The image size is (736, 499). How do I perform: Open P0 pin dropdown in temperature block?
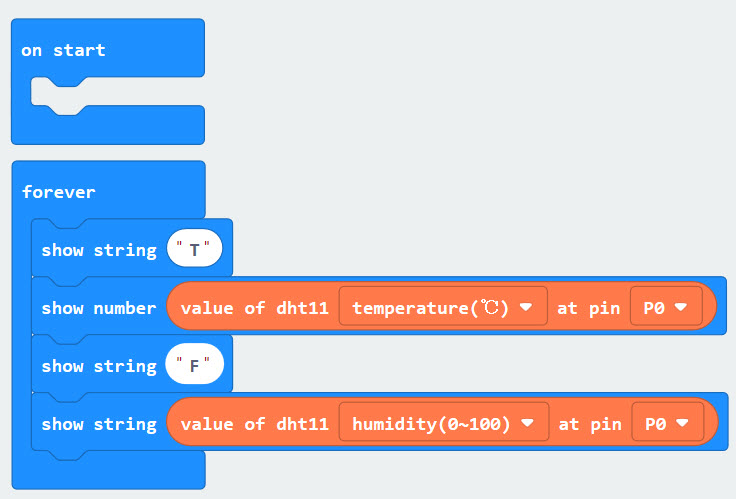tap(666, 307)
